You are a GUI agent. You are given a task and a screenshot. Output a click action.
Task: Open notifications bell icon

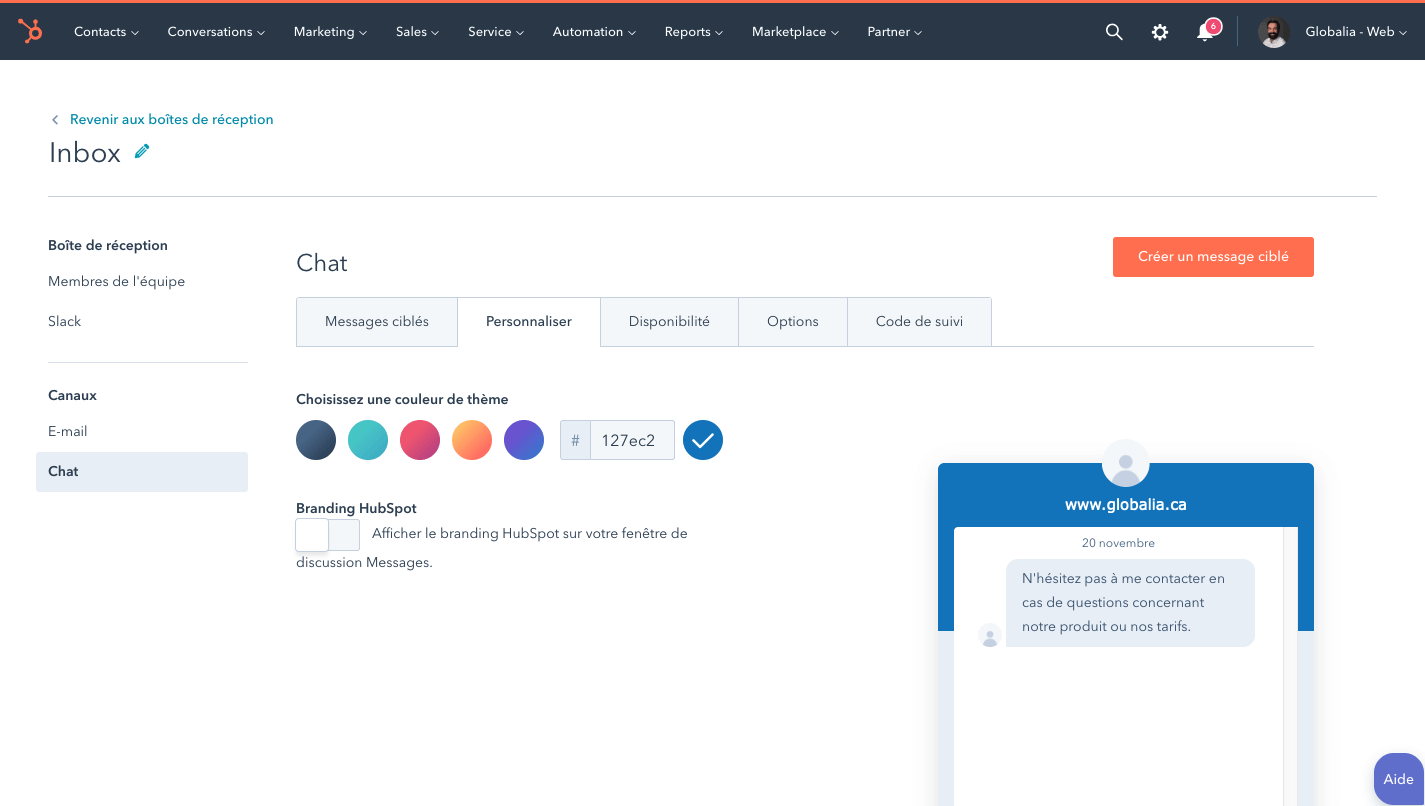pos(1205,32)
